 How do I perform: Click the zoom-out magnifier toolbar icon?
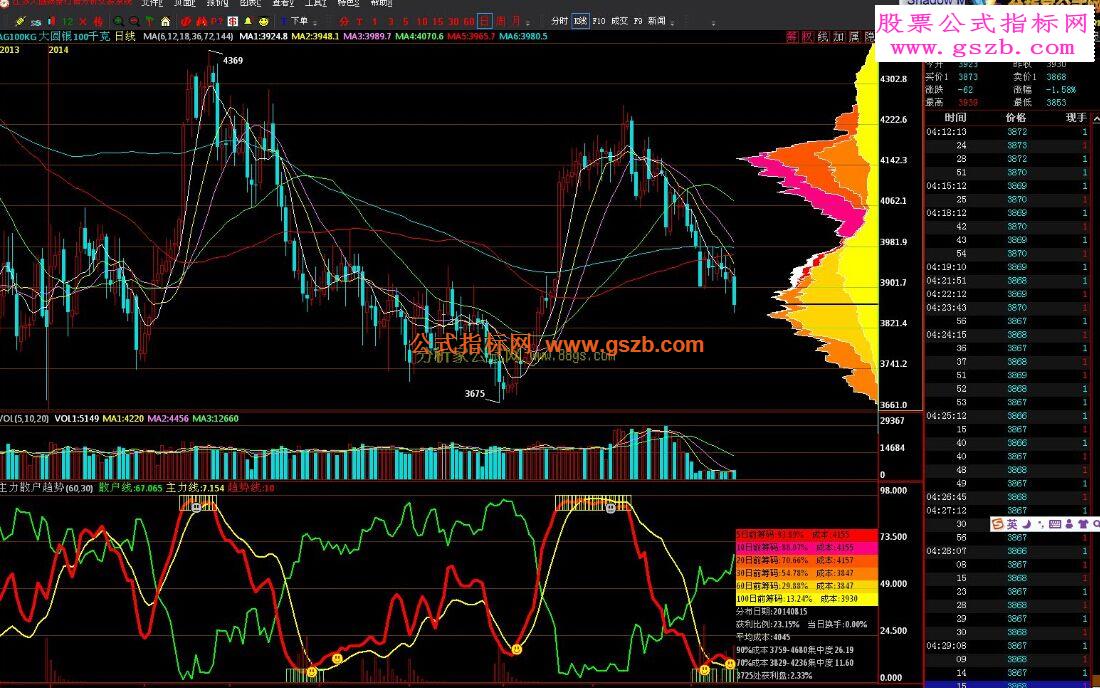[x=135, y=22]
